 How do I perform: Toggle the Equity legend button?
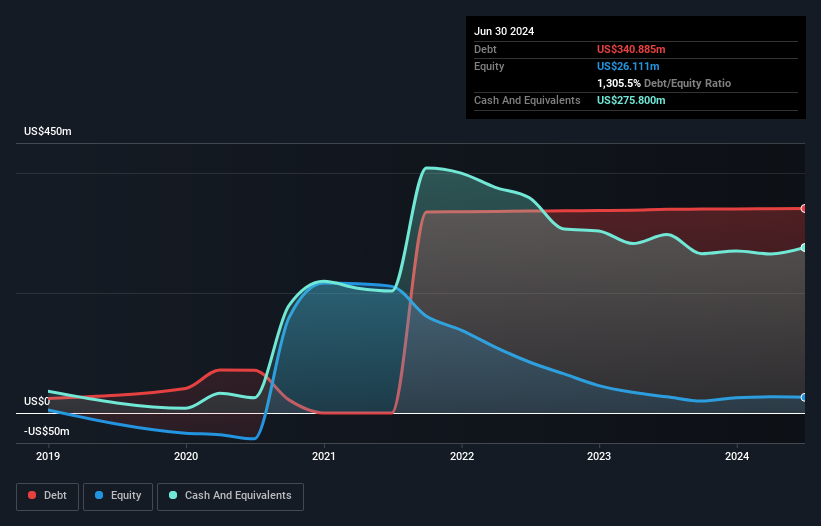click(118, 496)
